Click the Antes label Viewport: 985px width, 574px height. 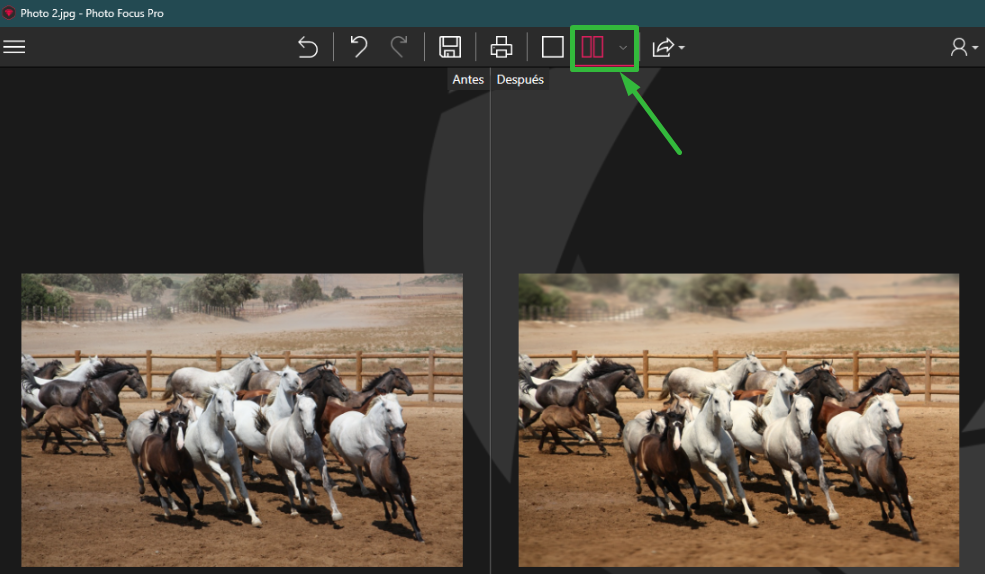468,80
